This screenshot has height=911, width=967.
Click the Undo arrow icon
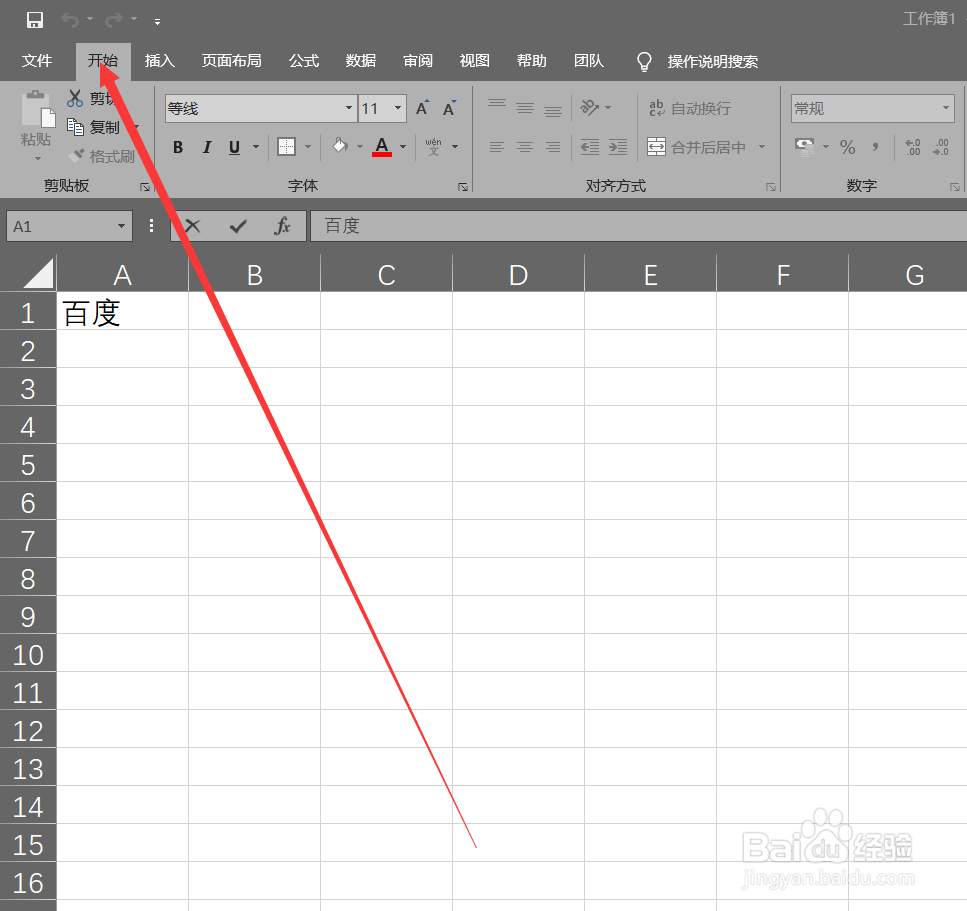click(70, 20)
